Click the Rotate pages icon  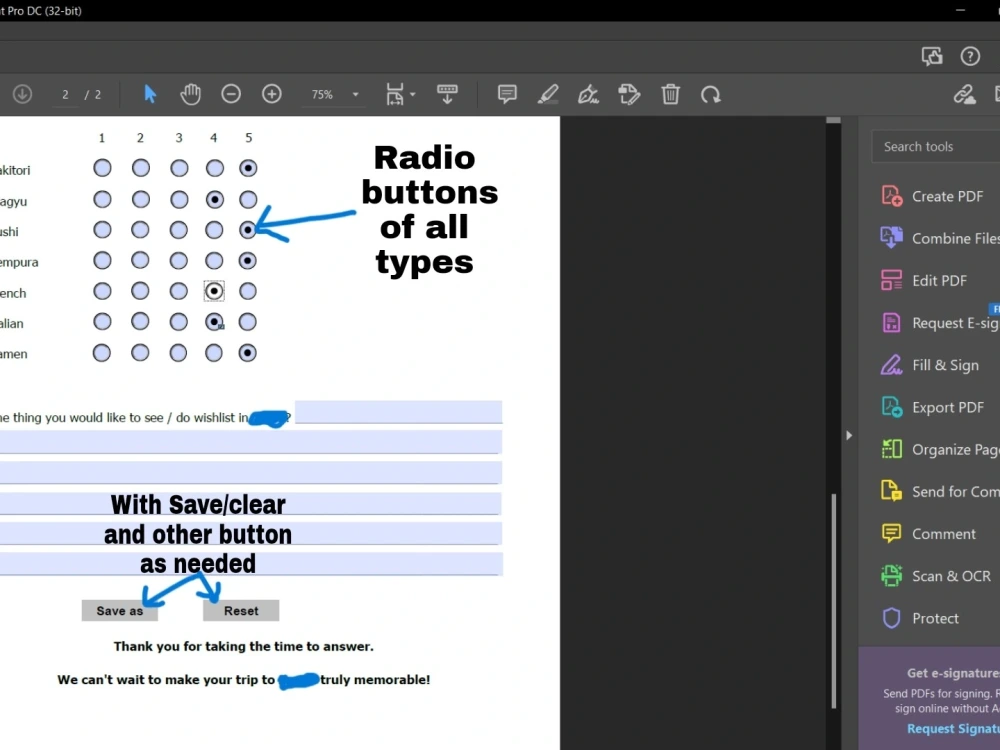[711, 94]
